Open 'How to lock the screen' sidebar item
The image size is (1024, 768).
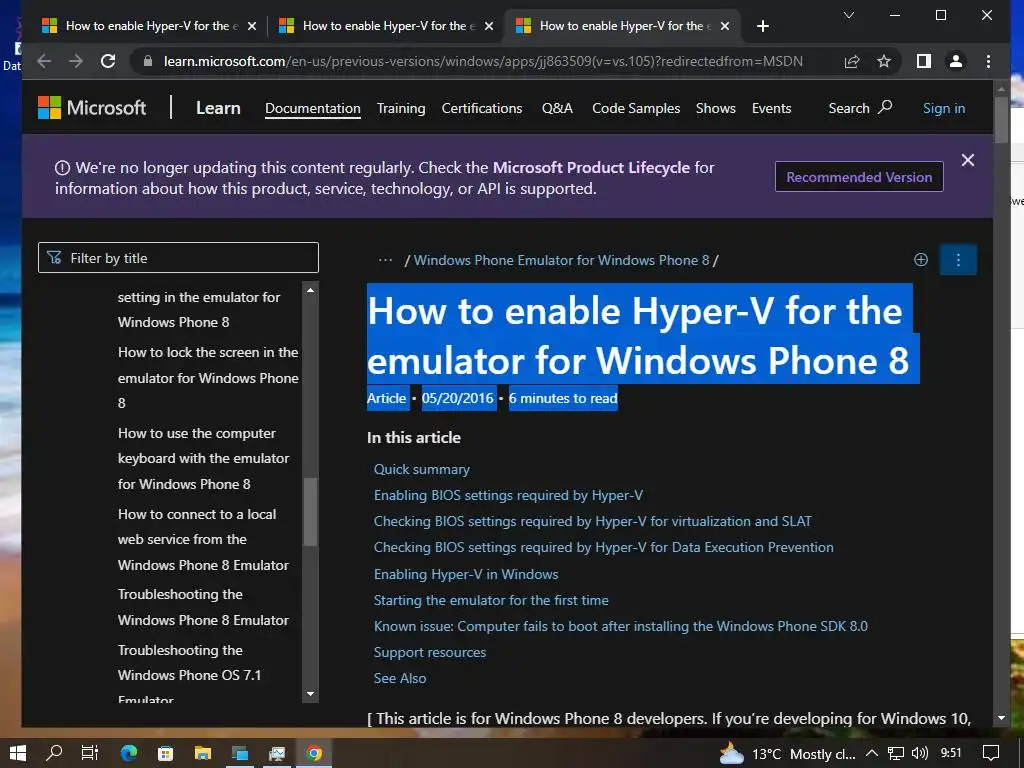click(x=208, y=377)
